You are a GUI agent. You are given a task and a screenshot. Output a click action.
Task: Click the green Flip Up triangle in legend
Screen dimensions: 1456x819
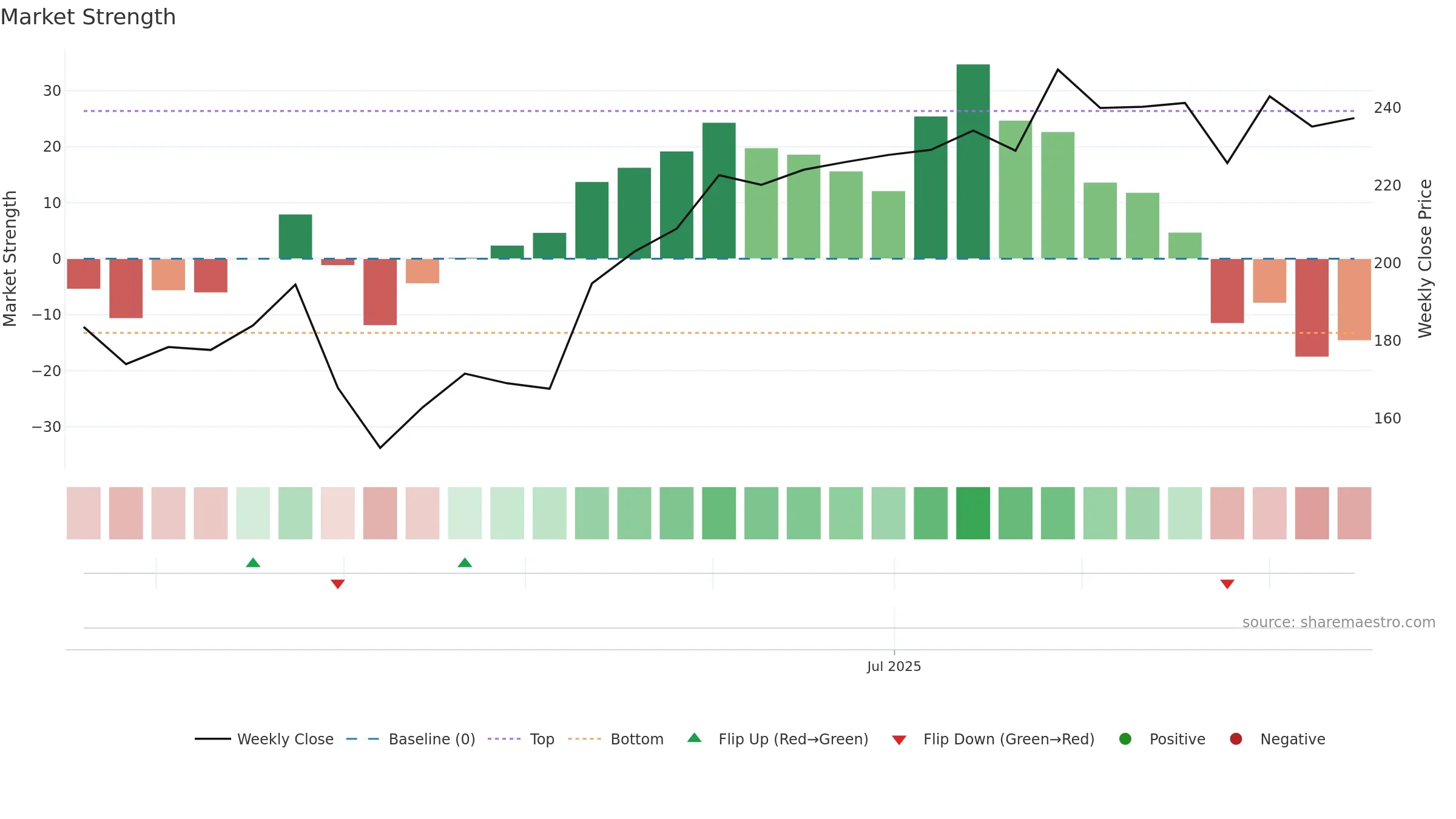[x=695, y=738]
